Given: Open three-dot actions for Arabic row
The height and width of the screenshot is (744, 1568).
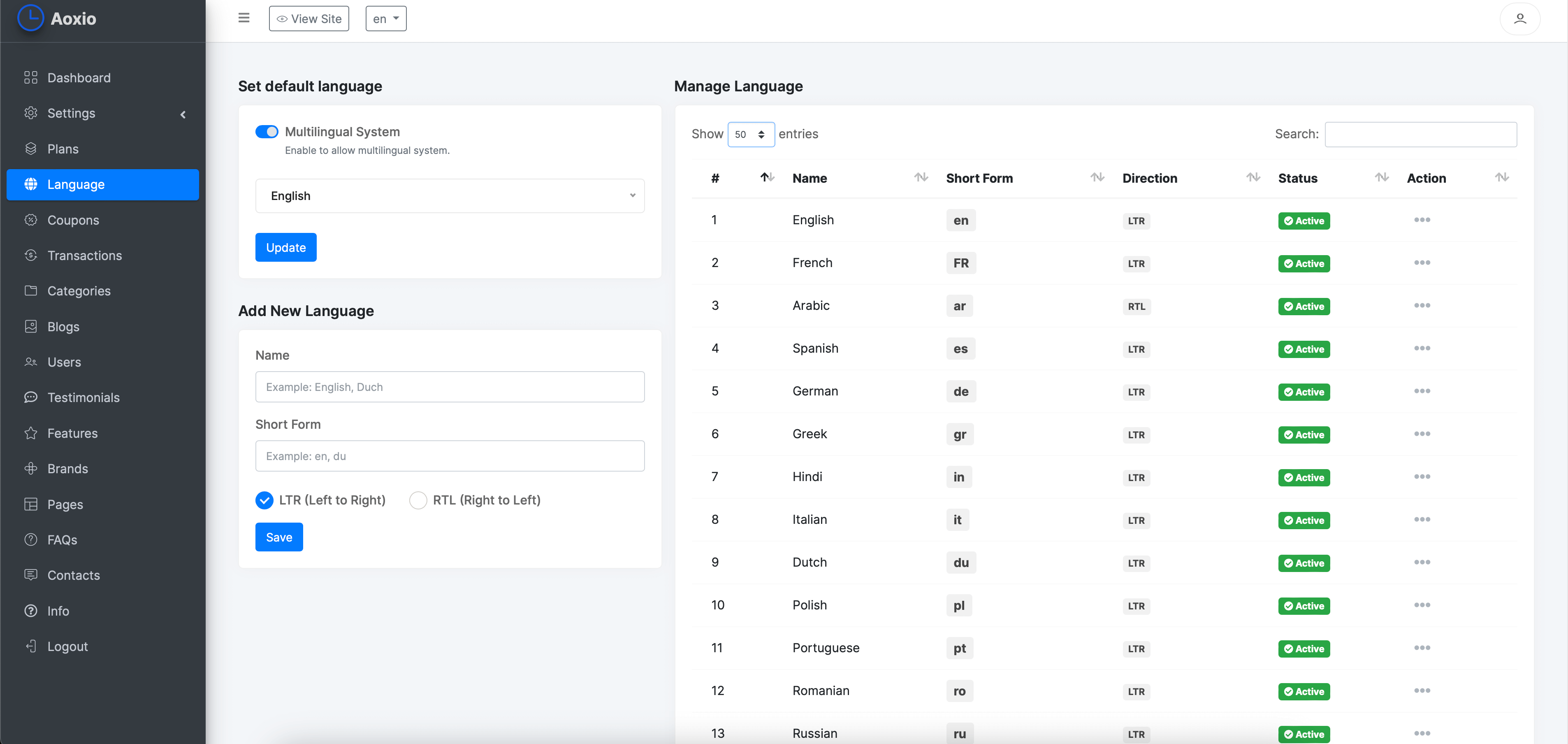Looking at the screenshot, I should coord(1421,306).
